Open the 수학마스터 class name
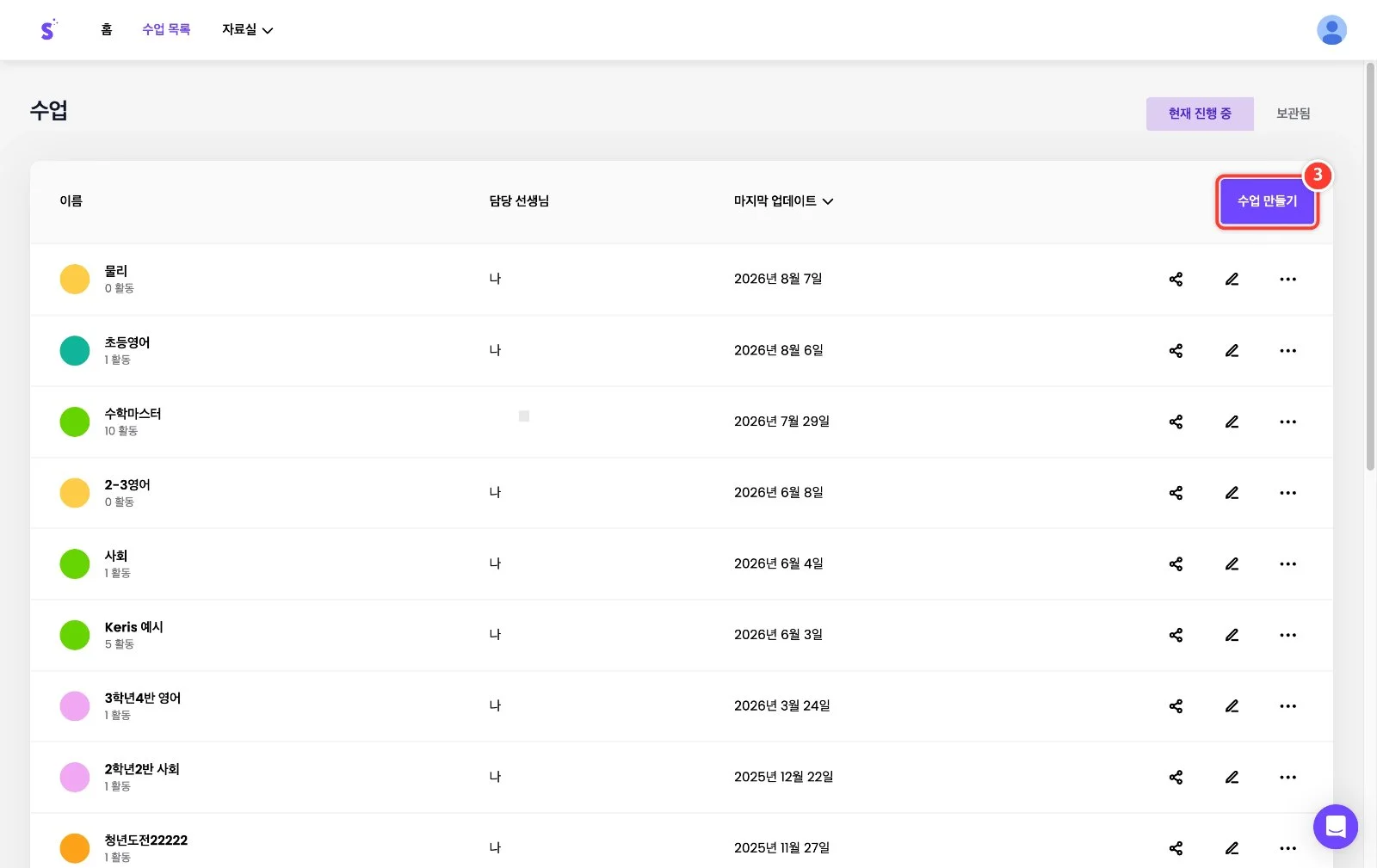The width and height of the screenshot is (1377, 868). point(133,414)
